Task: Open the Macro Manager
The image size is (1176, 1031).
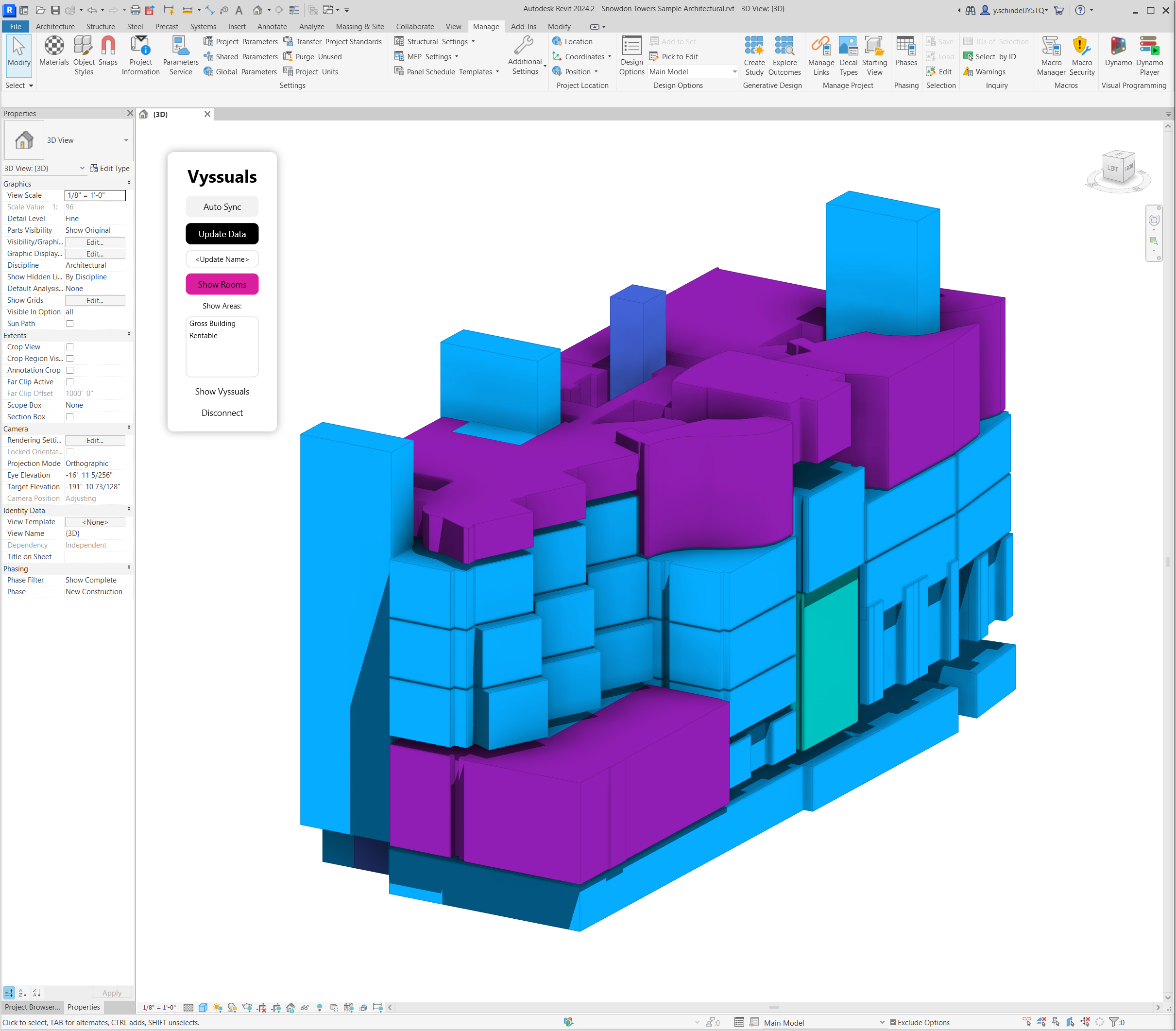Action: (x=1051, y=56)
